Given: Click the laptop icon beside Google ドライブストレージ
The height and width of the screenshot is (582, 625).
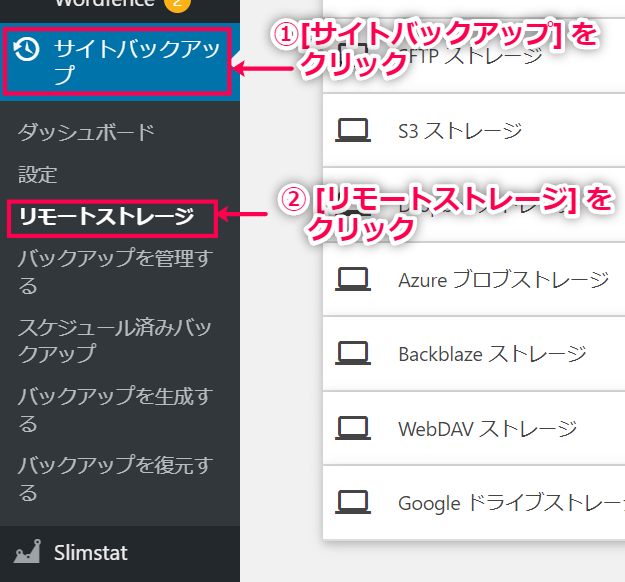Looking at the screenshot, I should pyautogui.click(x=353, y=502).
